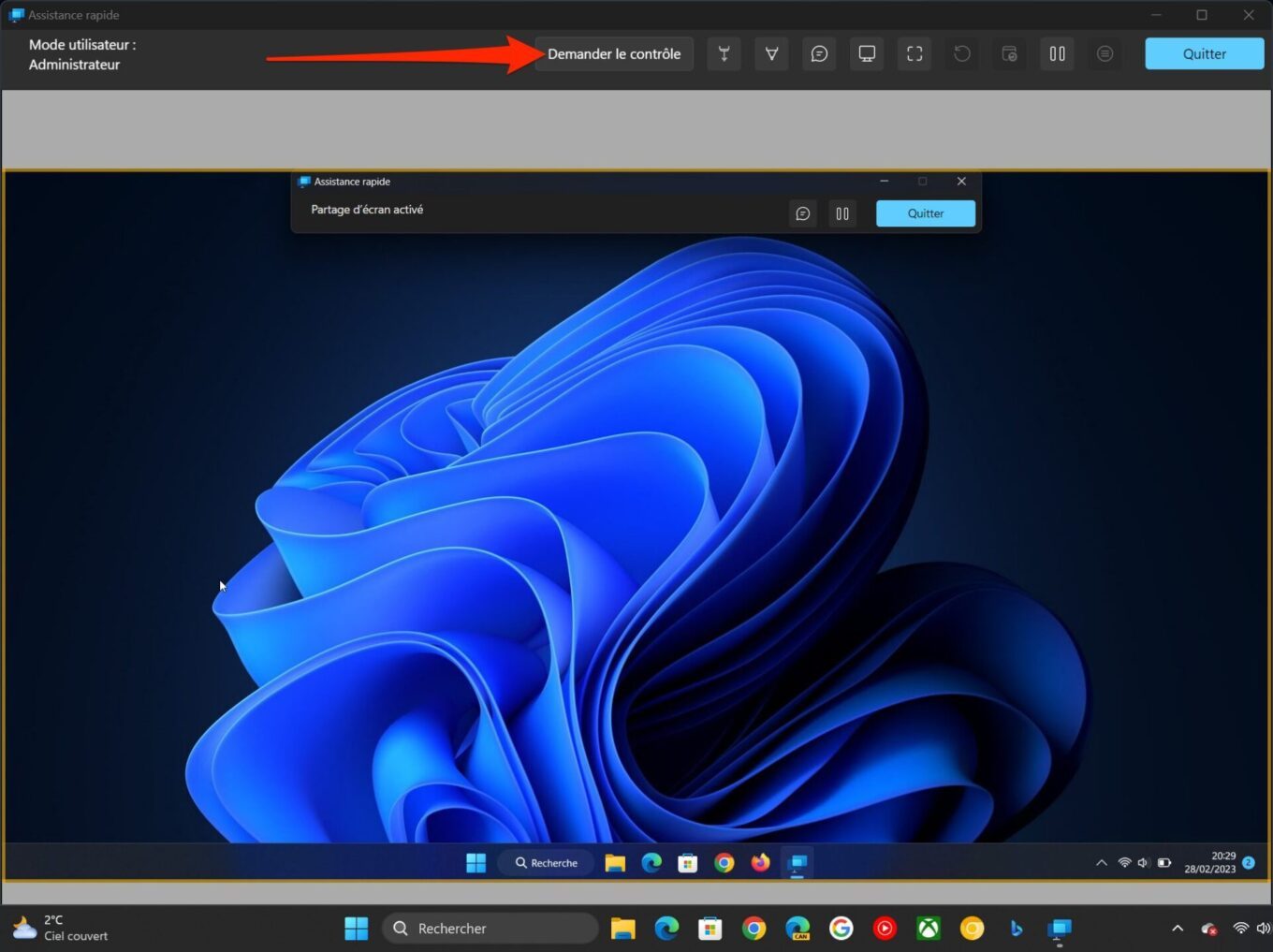Open Microsoft Store on the local taskbar
Viewport: 1273px width, 952px height.
pos(710,929)
